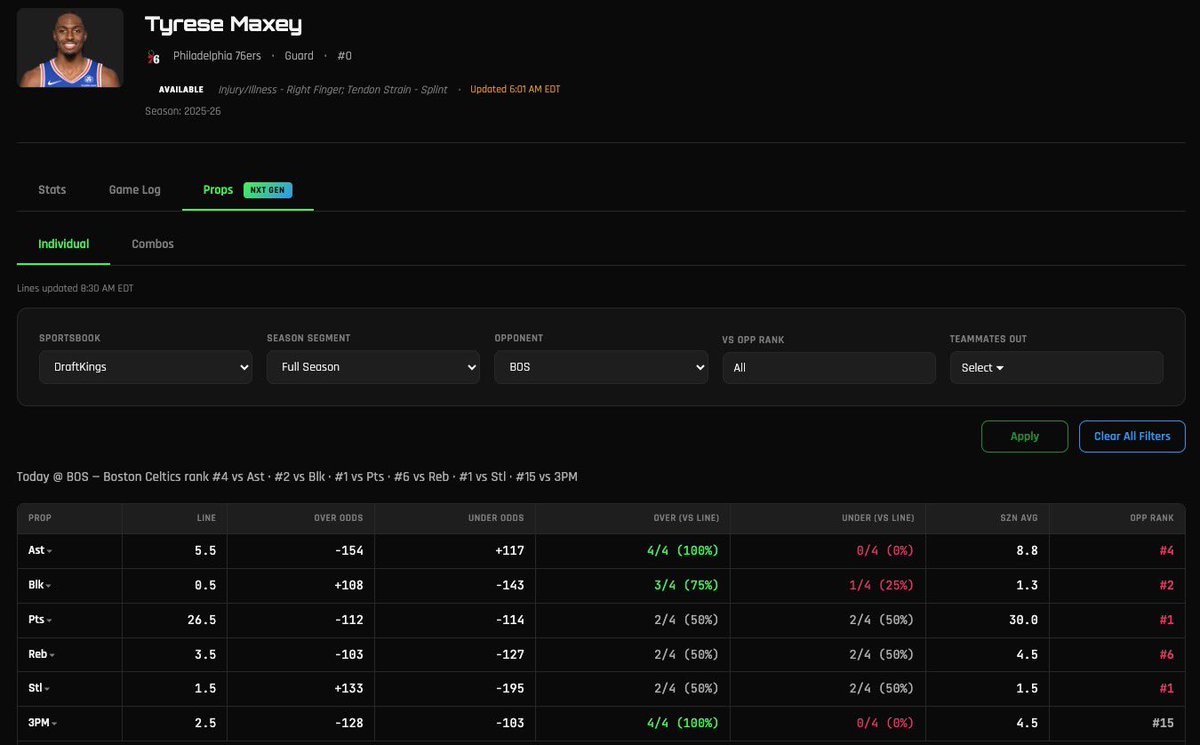Image resolution: width=1200 pixels, height=745 pixels.
Task: Click the 3PM over odds -128
Action: tap(348, 723)
